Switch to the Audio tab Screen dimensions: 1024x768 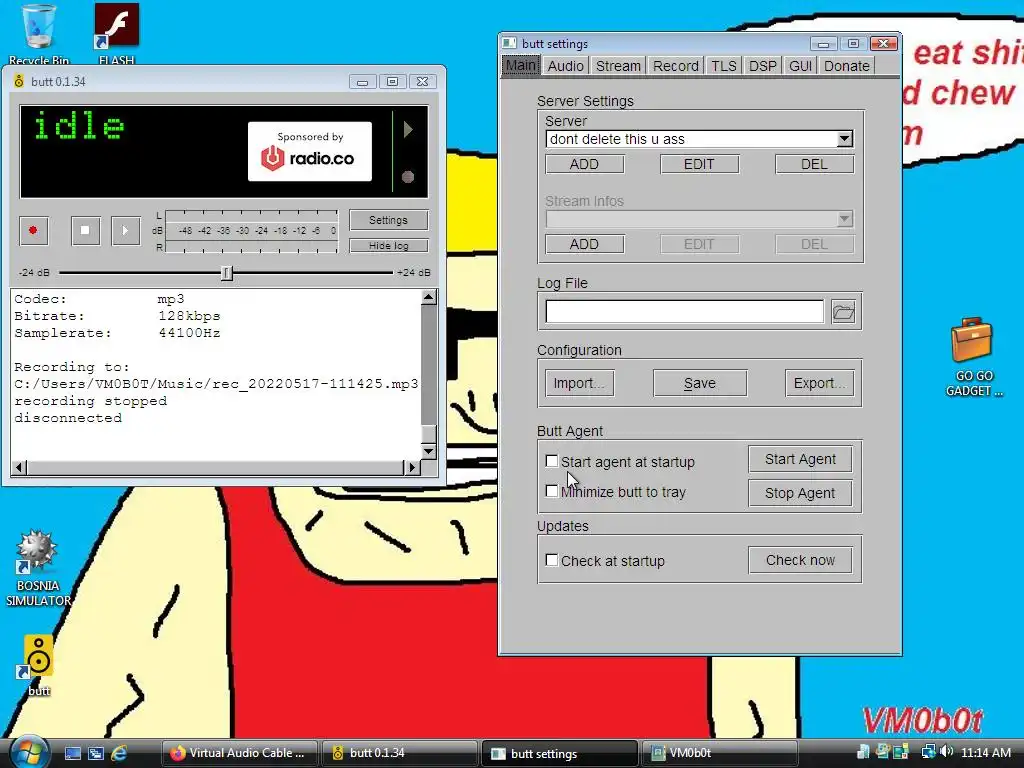point(566,66)
